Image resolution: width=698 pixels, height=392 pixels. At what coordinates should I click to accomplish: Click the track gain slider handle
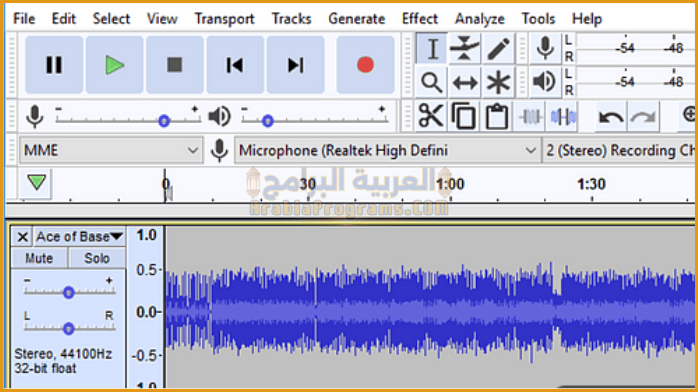click(68, 292)
